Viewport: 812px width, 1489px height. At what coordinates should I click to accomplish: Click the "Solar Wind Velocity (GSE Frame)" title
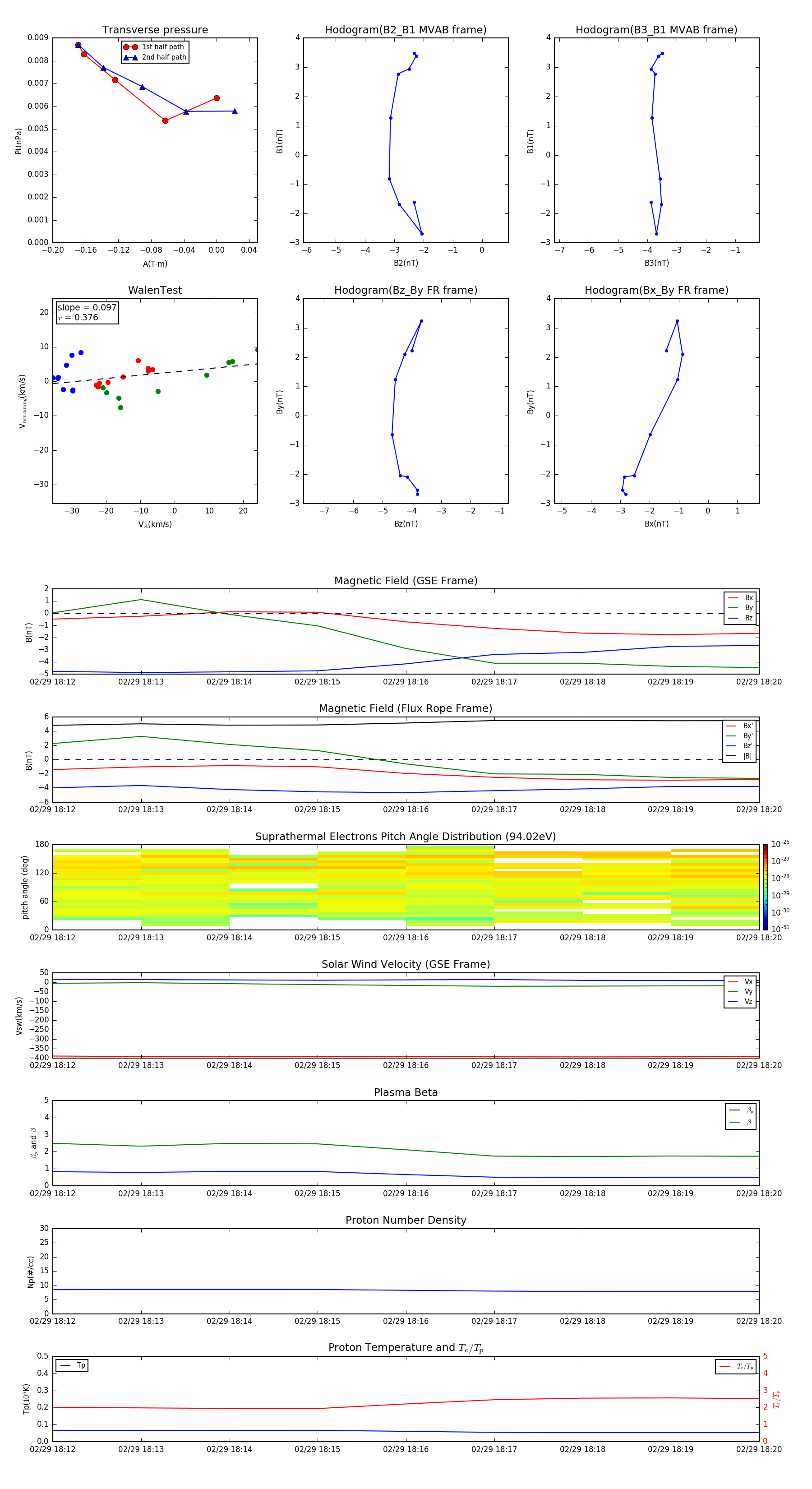click(406, 965)
